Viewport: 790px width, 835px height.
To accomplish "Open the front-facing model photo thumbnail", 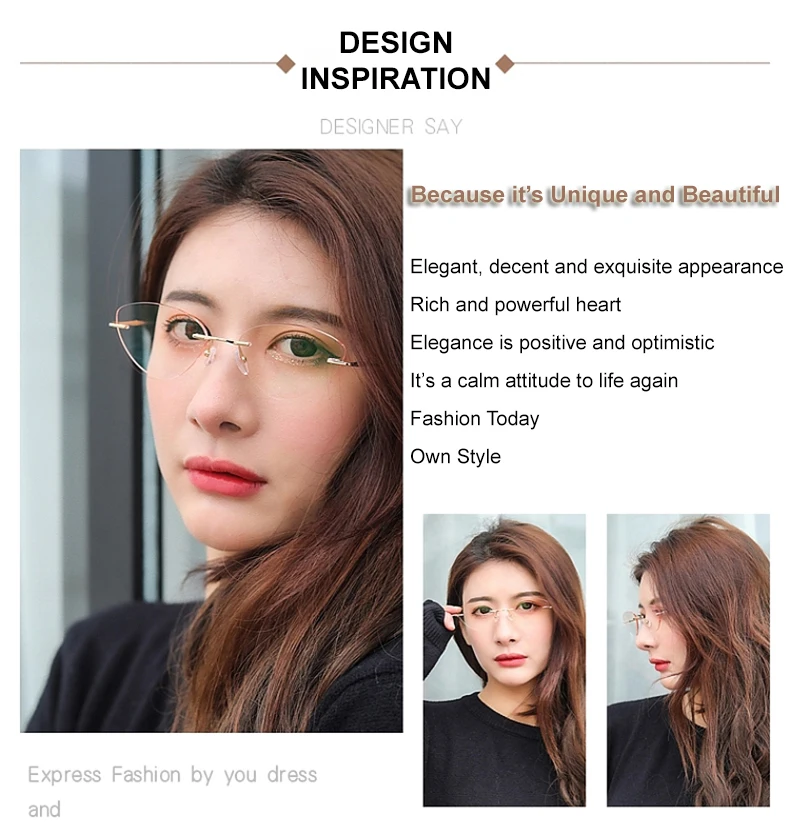I will coord(504,660).
